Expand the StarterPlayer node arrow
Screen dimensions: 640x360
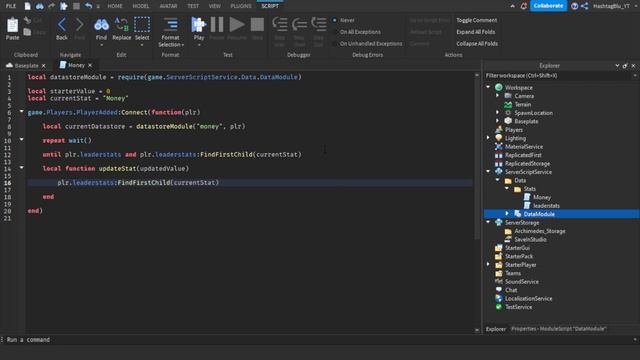(488, 264)
